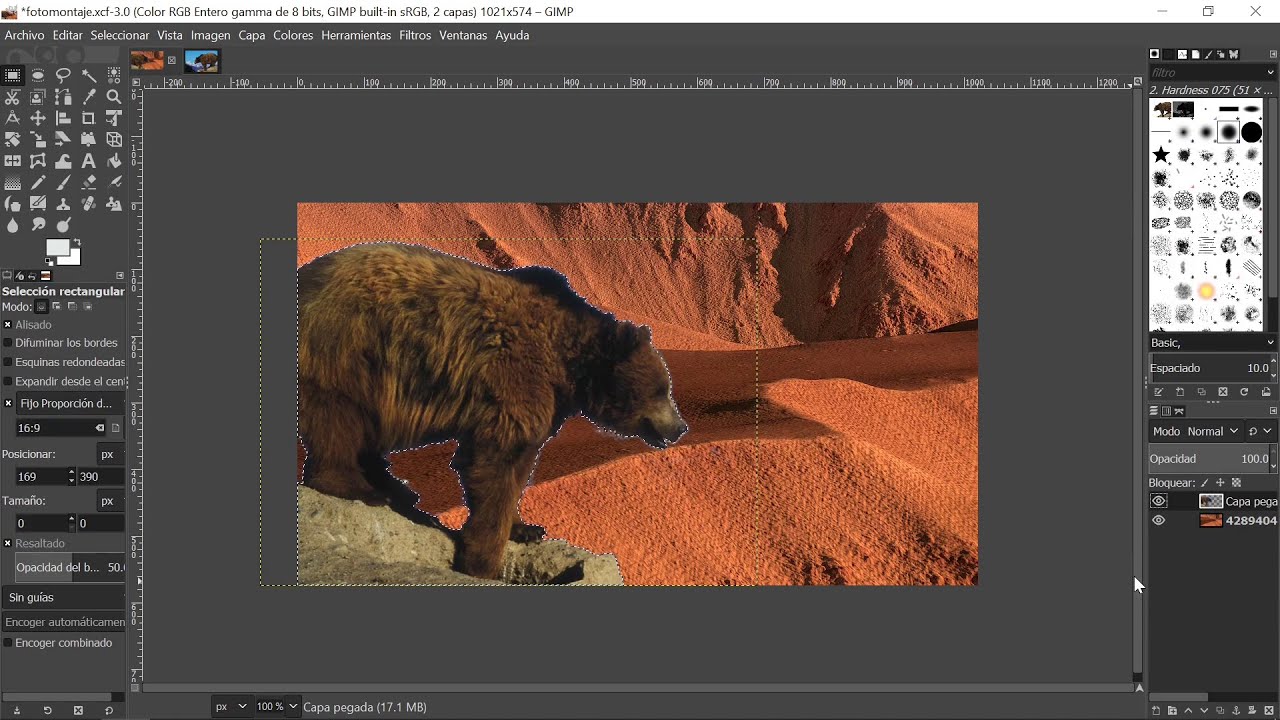Select the Crop tool
The height and width of the screenshot is (720, 1280).
click(x=89, y=118)
